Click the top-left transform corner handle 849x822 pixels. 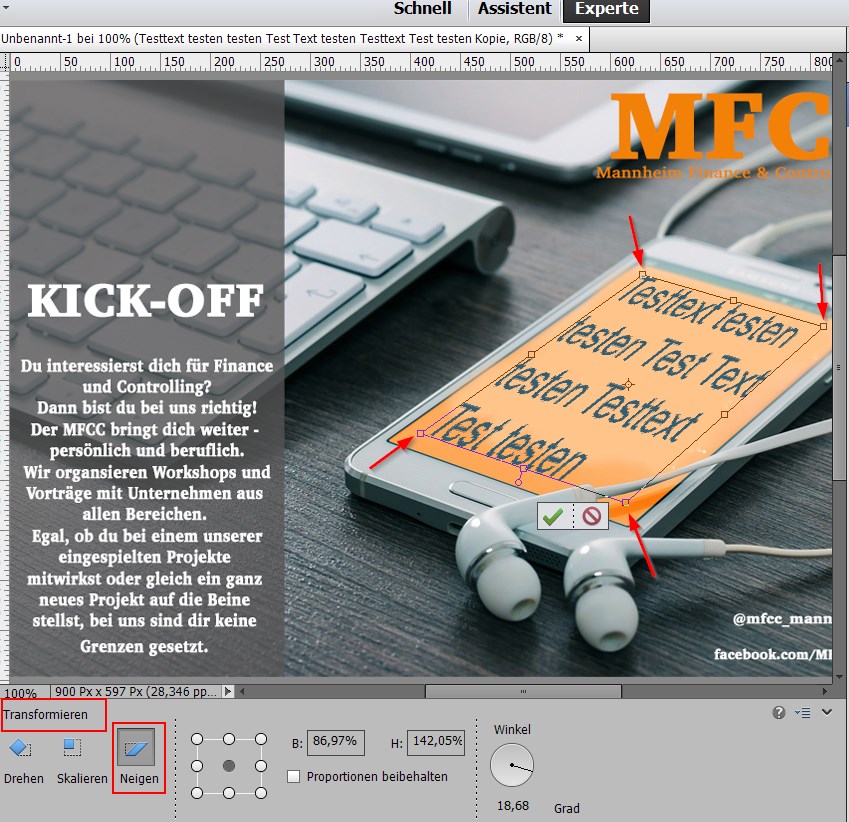pos(642,275)
